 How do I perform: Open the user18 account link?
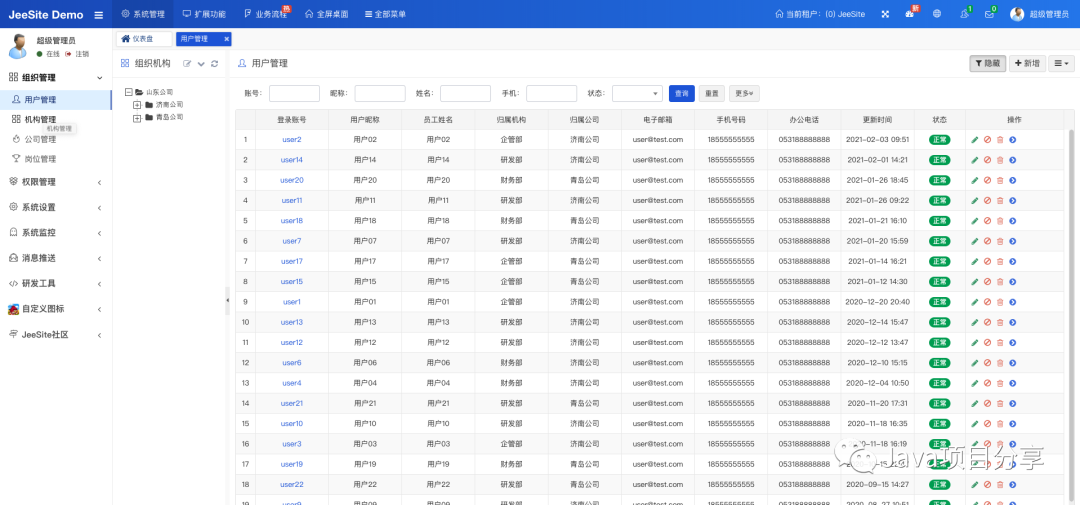291,221
